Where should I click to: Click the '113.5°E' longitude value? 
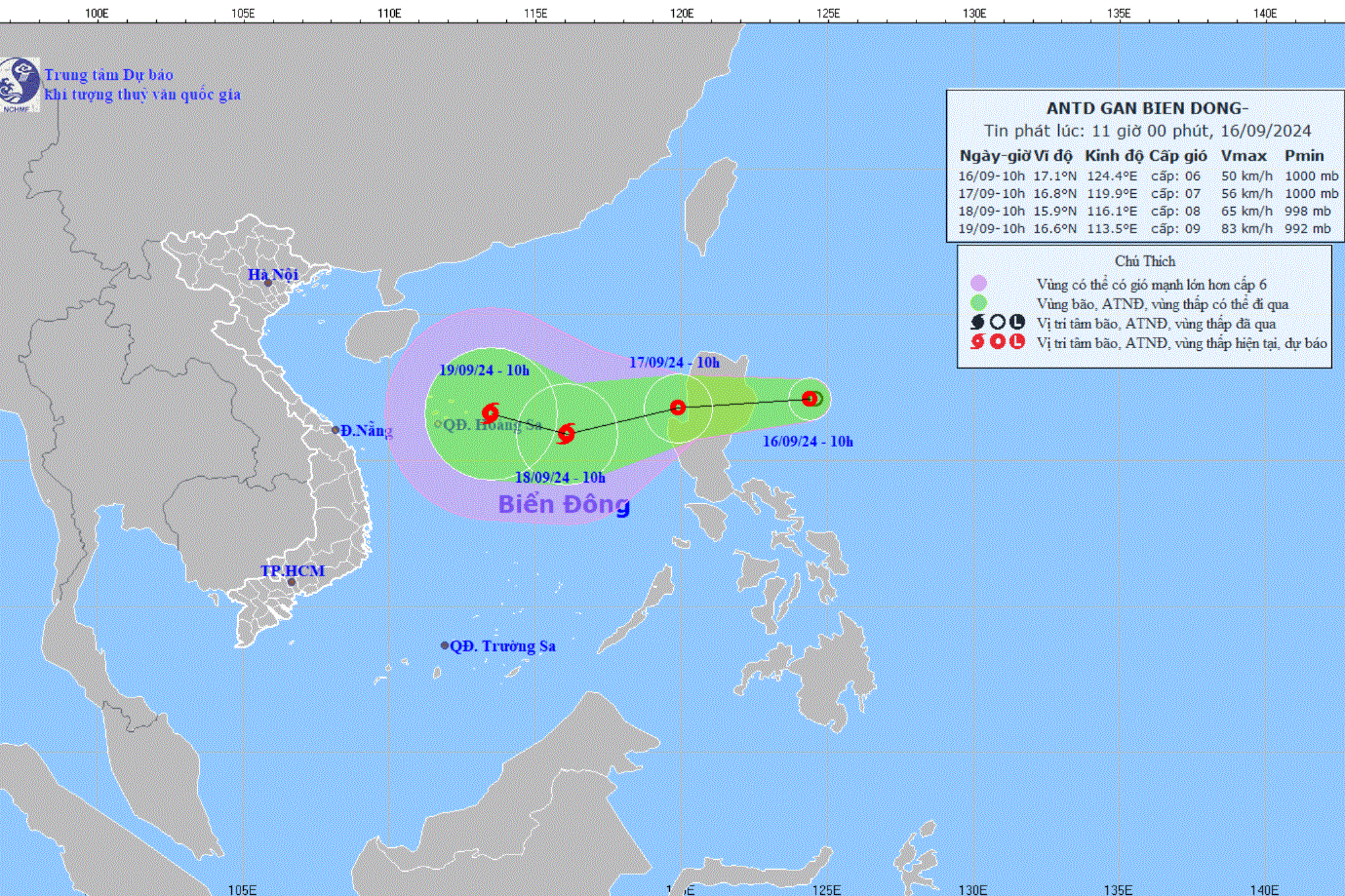coord(1112,229)
